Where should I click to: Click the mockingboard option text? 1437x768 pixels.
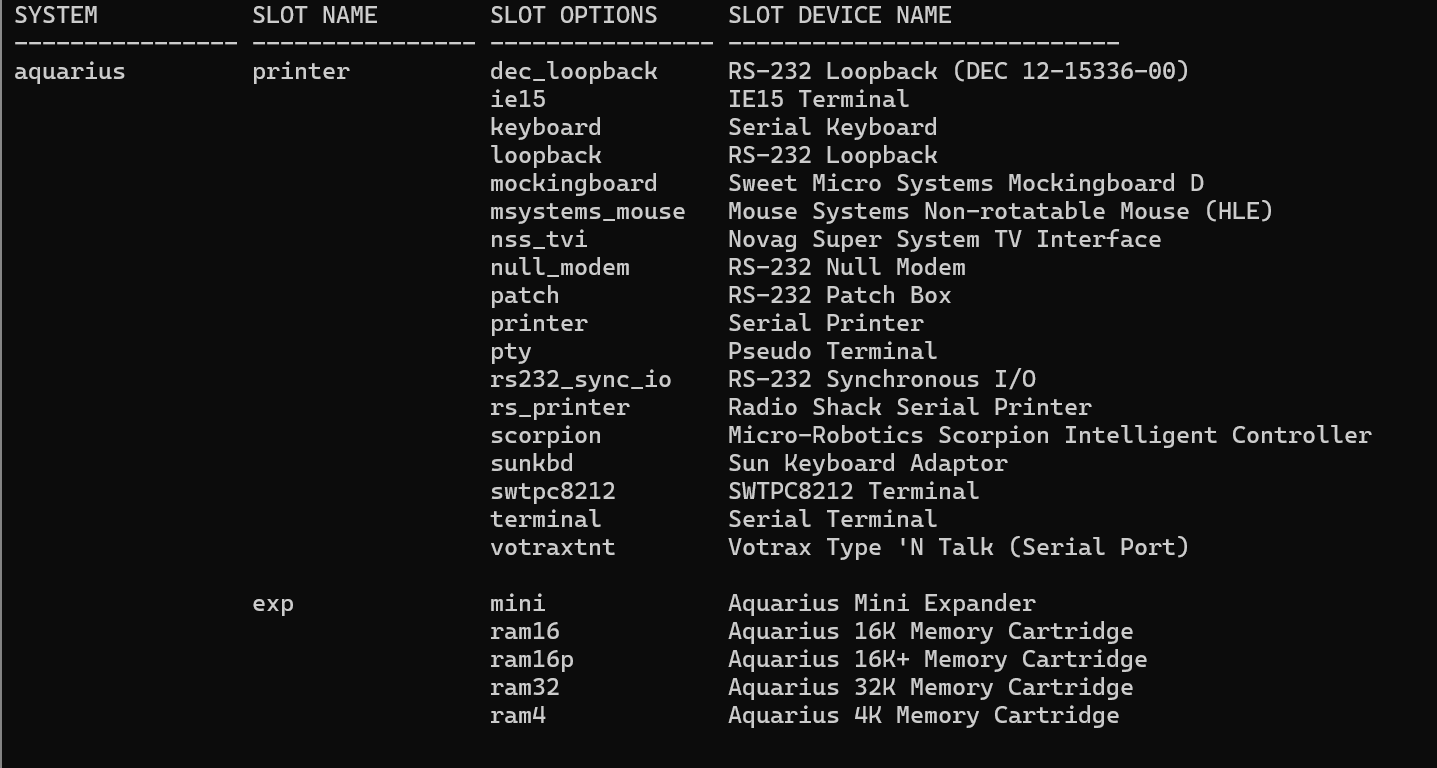pyautogui.click(x=574, y=183)
